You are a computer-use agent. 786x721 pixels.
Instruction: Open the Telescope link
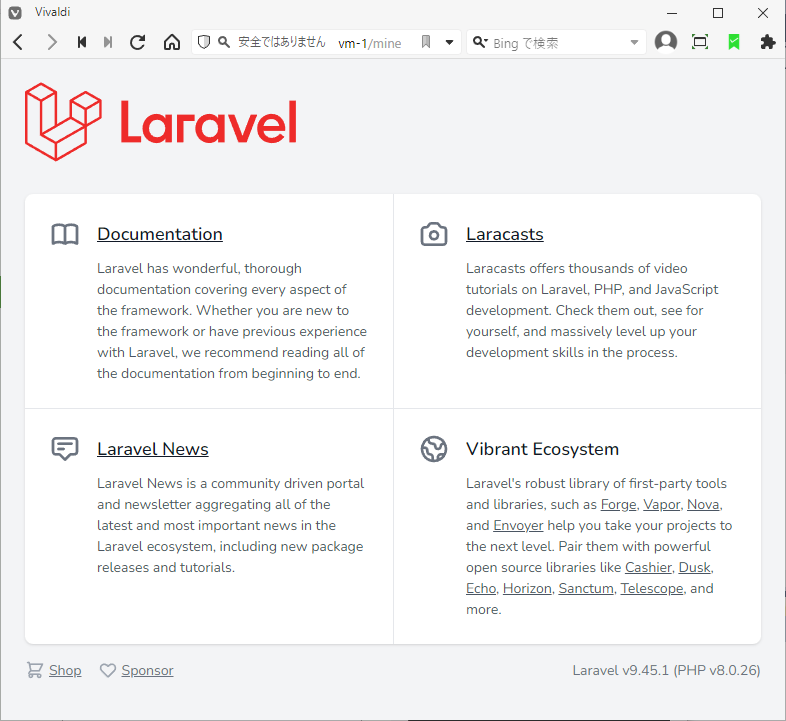click(652, 589)
